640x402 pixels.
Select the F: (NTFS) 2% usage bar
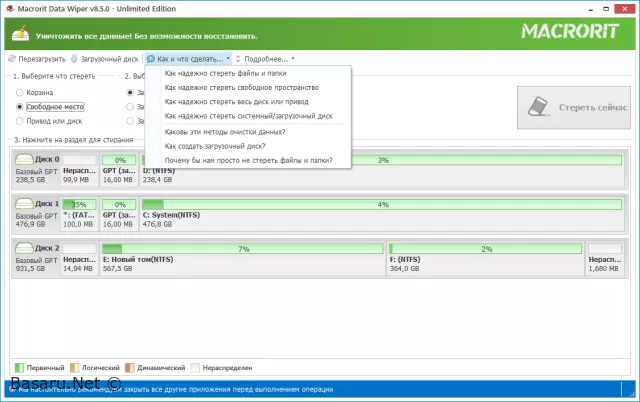pos(485,249)
